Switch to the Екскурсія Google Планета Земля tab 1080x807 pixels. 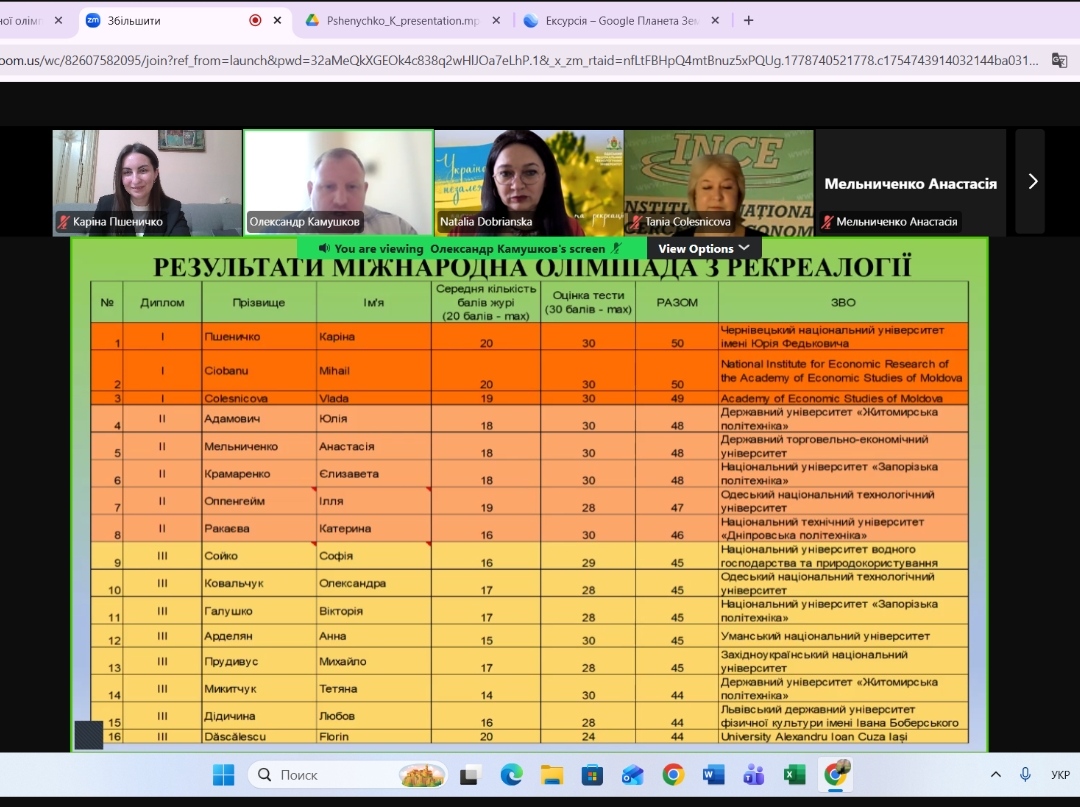pyautogui.click(x=622, y=21)
